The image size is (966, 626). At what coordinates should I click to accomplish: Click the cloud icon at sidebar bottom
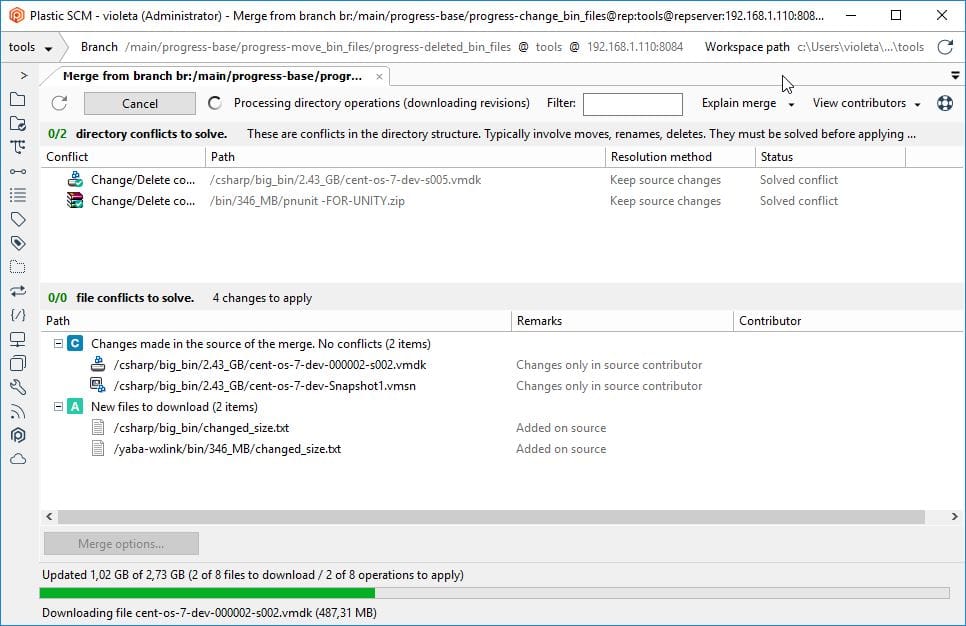18,458
